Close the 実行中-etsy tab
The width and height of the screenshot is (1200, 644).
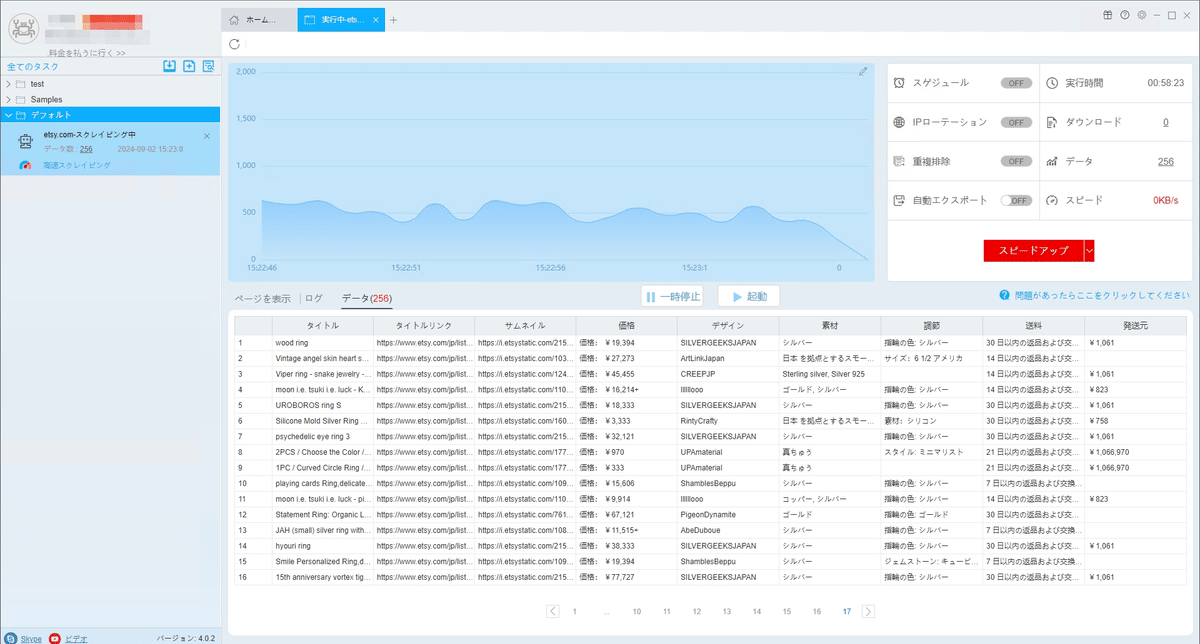click(375, 20)
